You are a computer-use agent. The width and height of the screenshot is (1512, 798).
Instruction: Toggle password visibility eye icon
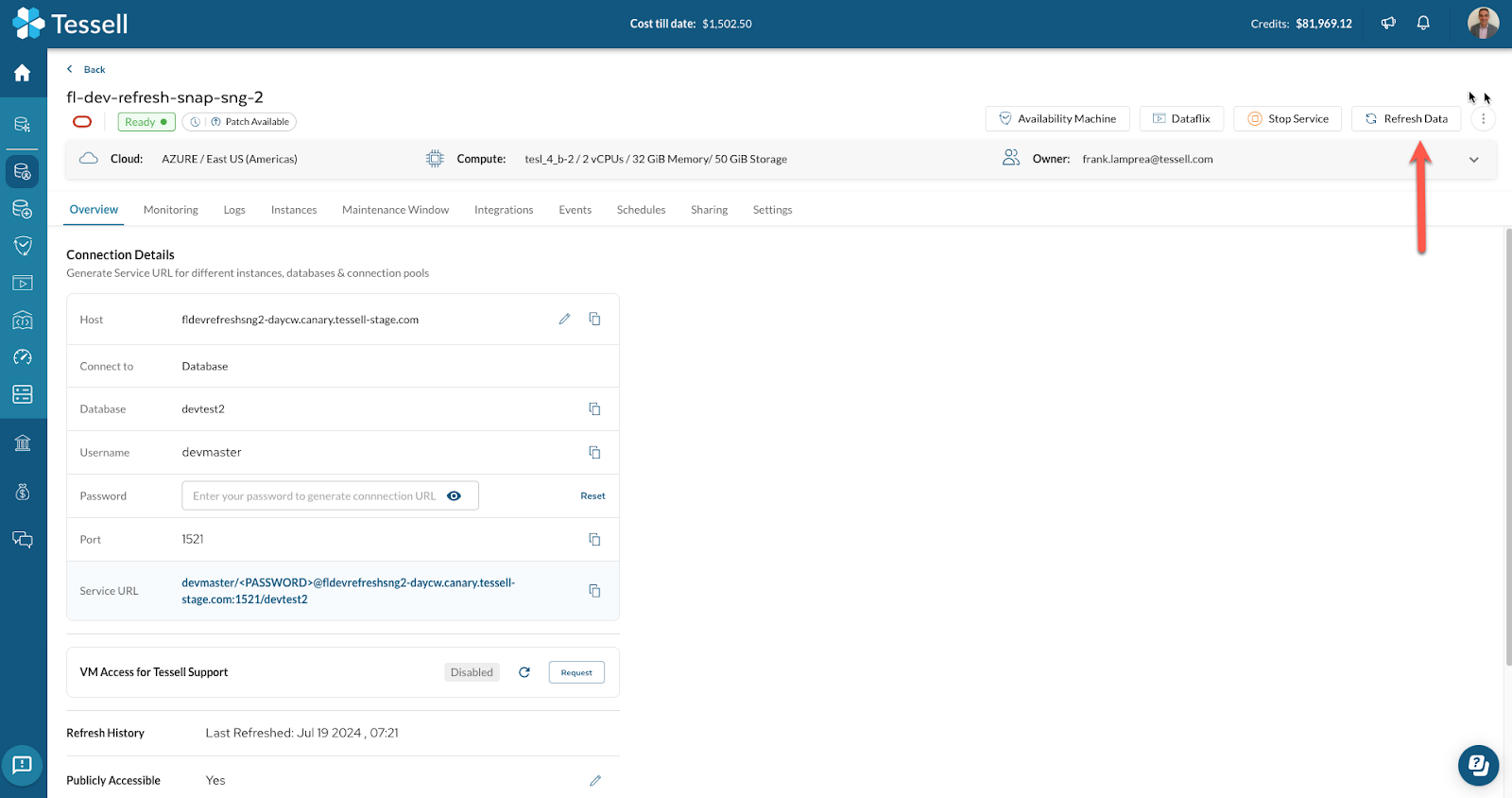tap(454, 495)
